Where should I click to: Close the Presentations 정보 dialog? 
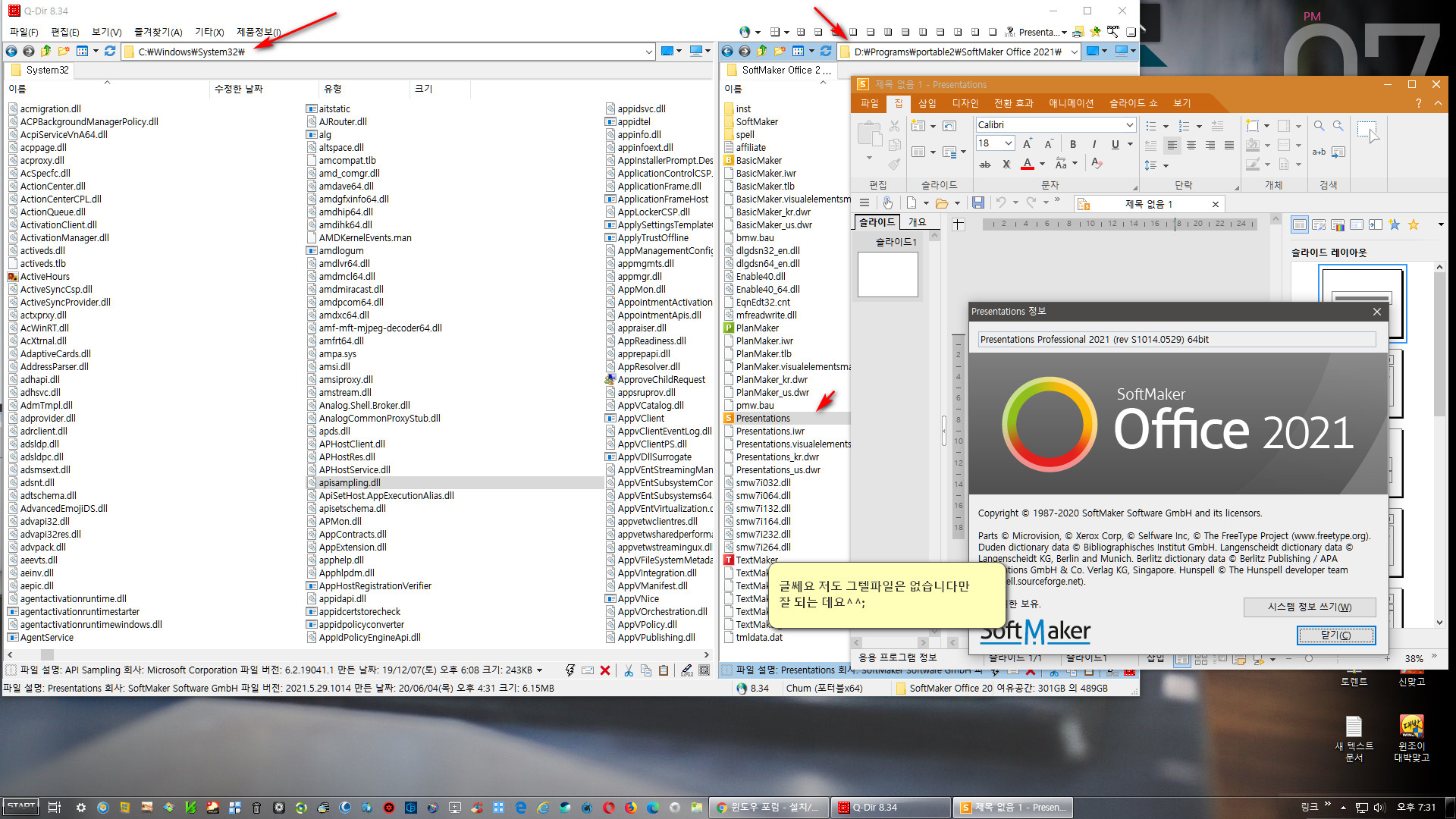pyautogui.click(x=1377, y=311)
